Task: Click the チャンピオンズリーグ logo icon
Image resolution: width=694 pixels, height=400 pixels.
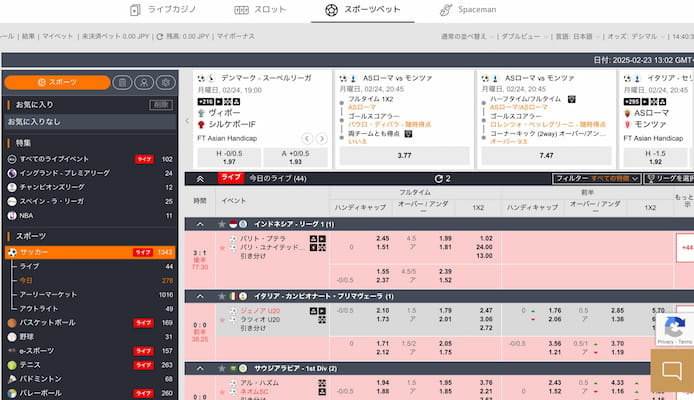Action: [x=12, y=187]
